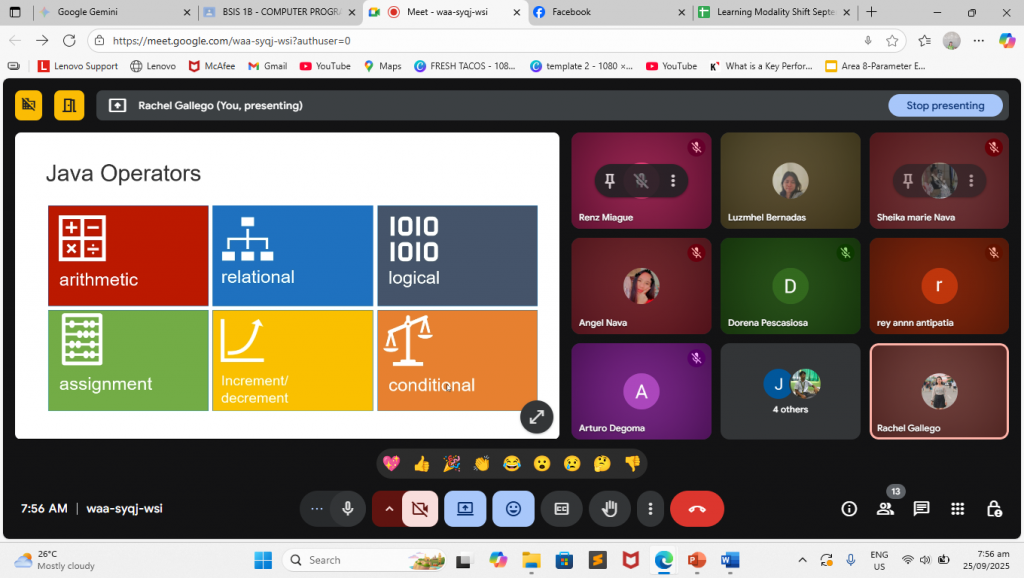Screen dimensions: 1024x578
Task: Open more options on Renz Miague's tile
Action: 673,181
